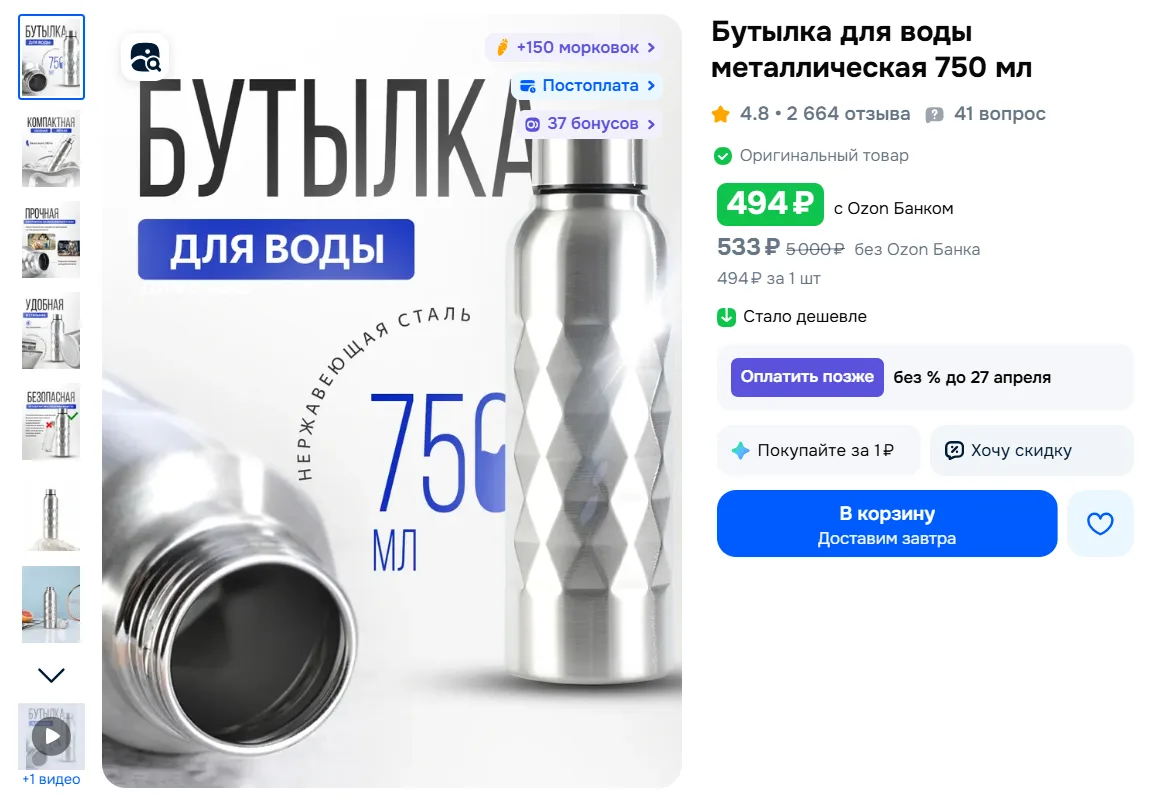Click the green 494 ₽ Ozon Bank price

coord(770,204)
